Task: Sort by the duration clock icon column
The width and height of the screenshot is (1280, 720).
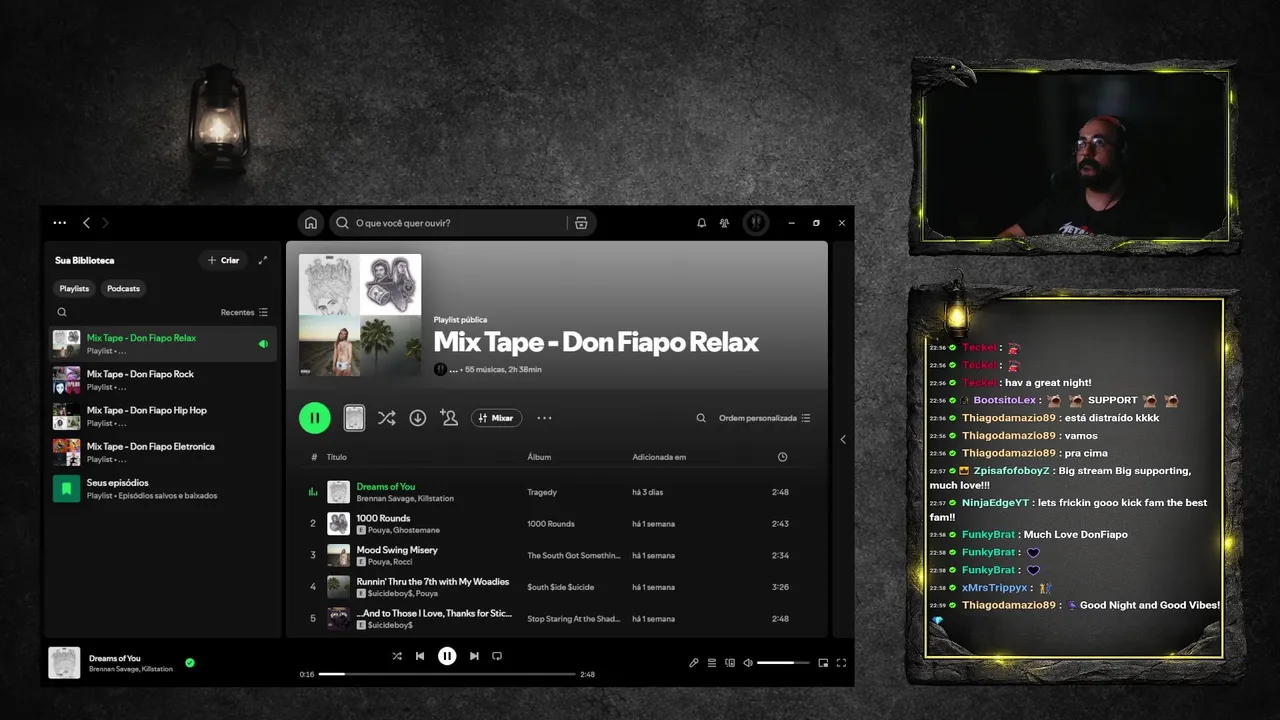Action: [782, 457]
